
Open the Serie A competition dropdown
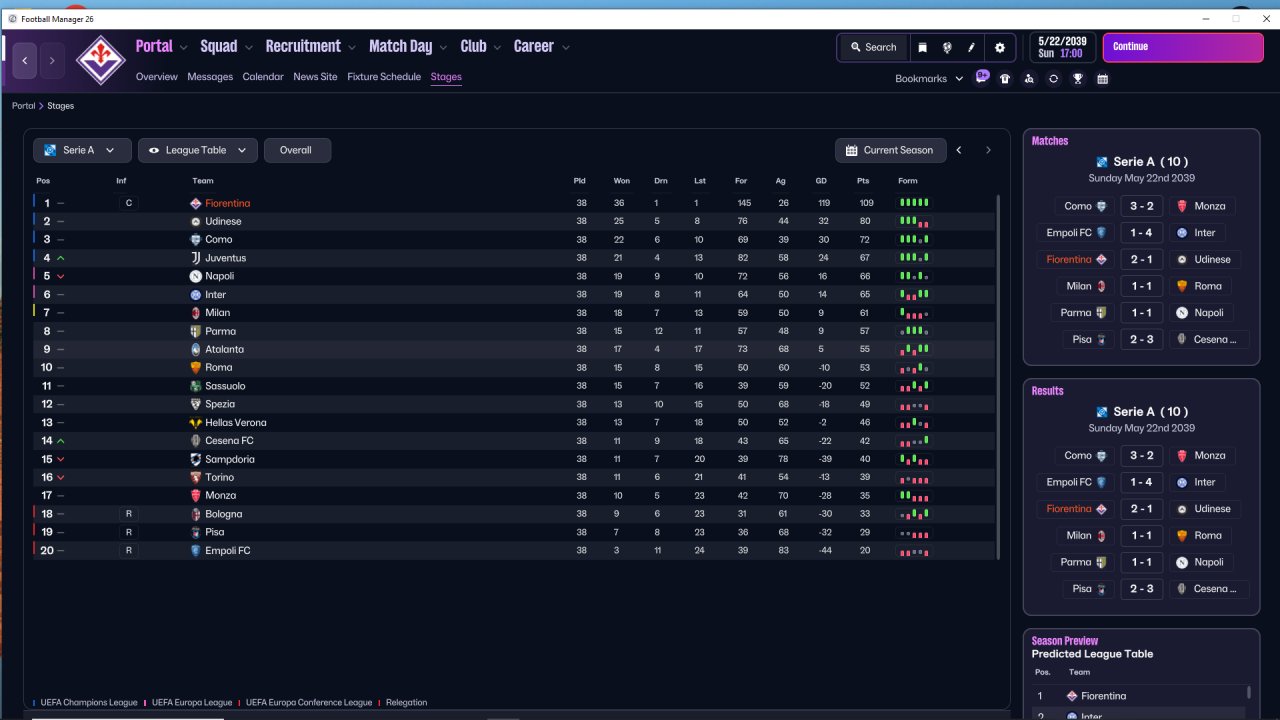point(82,150)
